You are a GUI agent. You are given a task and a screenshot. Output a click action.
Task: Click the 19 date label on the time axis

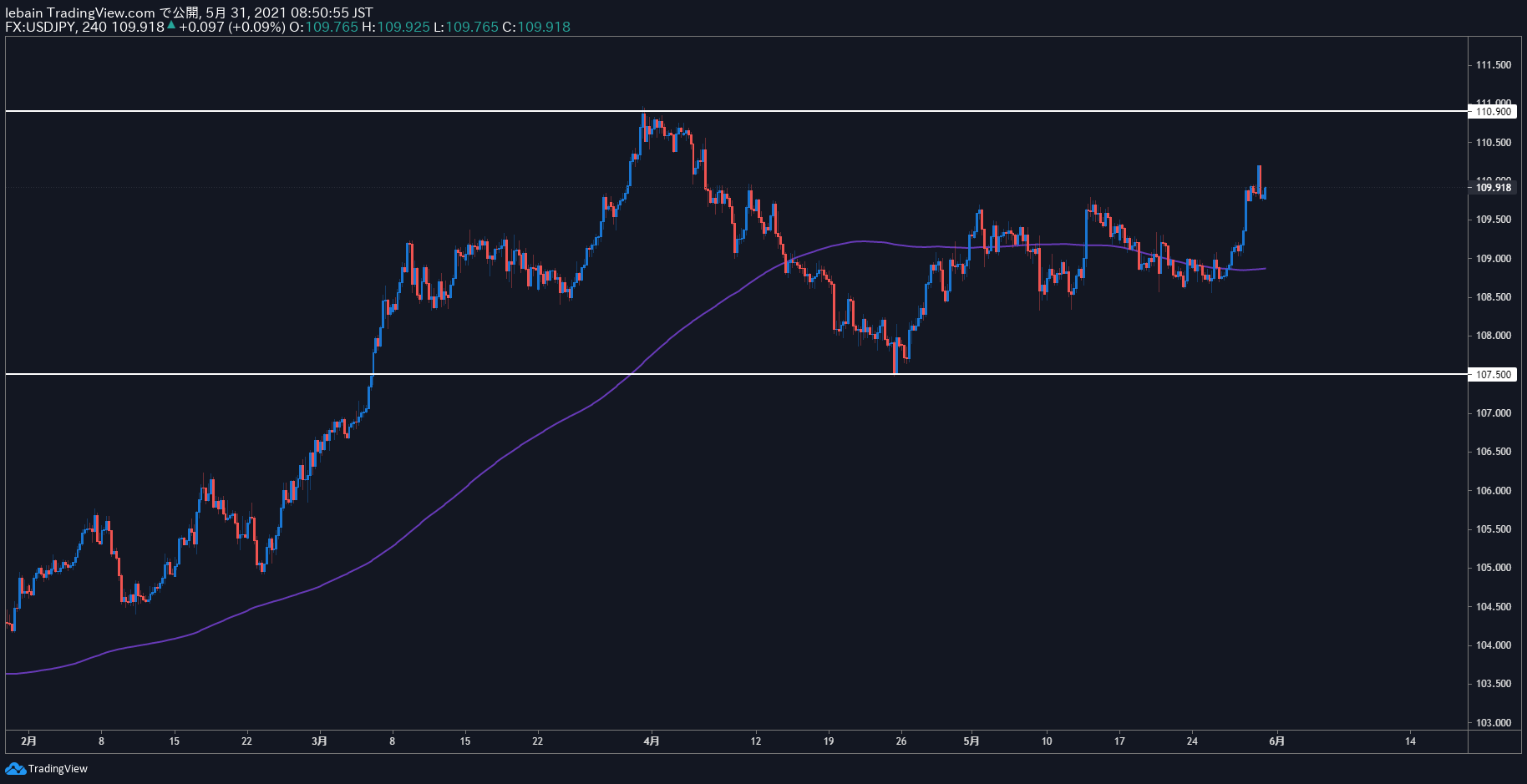829,741
